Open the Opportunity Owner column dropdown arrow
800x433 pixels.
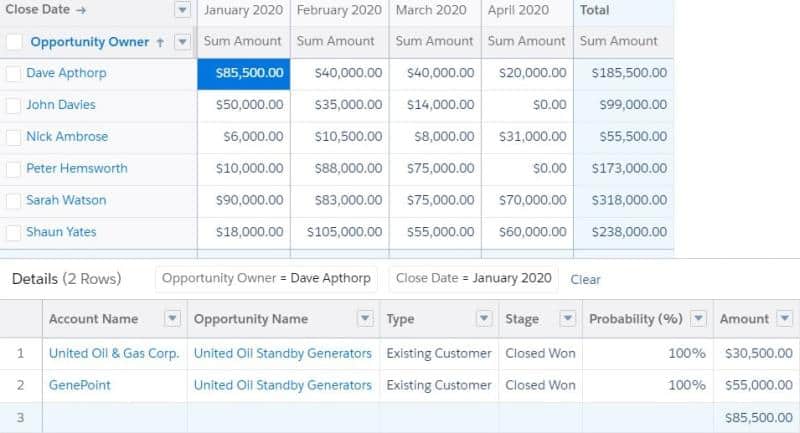[181, 42]
